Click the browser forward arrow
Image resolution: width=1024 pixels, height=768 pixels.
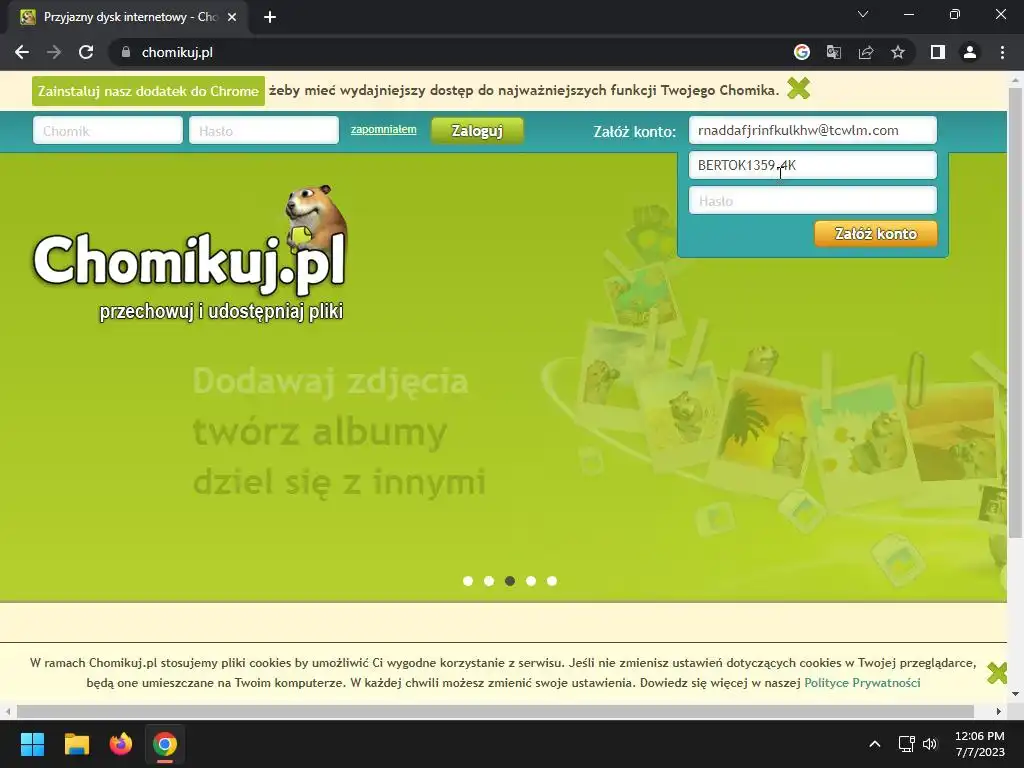coord(54,52)
